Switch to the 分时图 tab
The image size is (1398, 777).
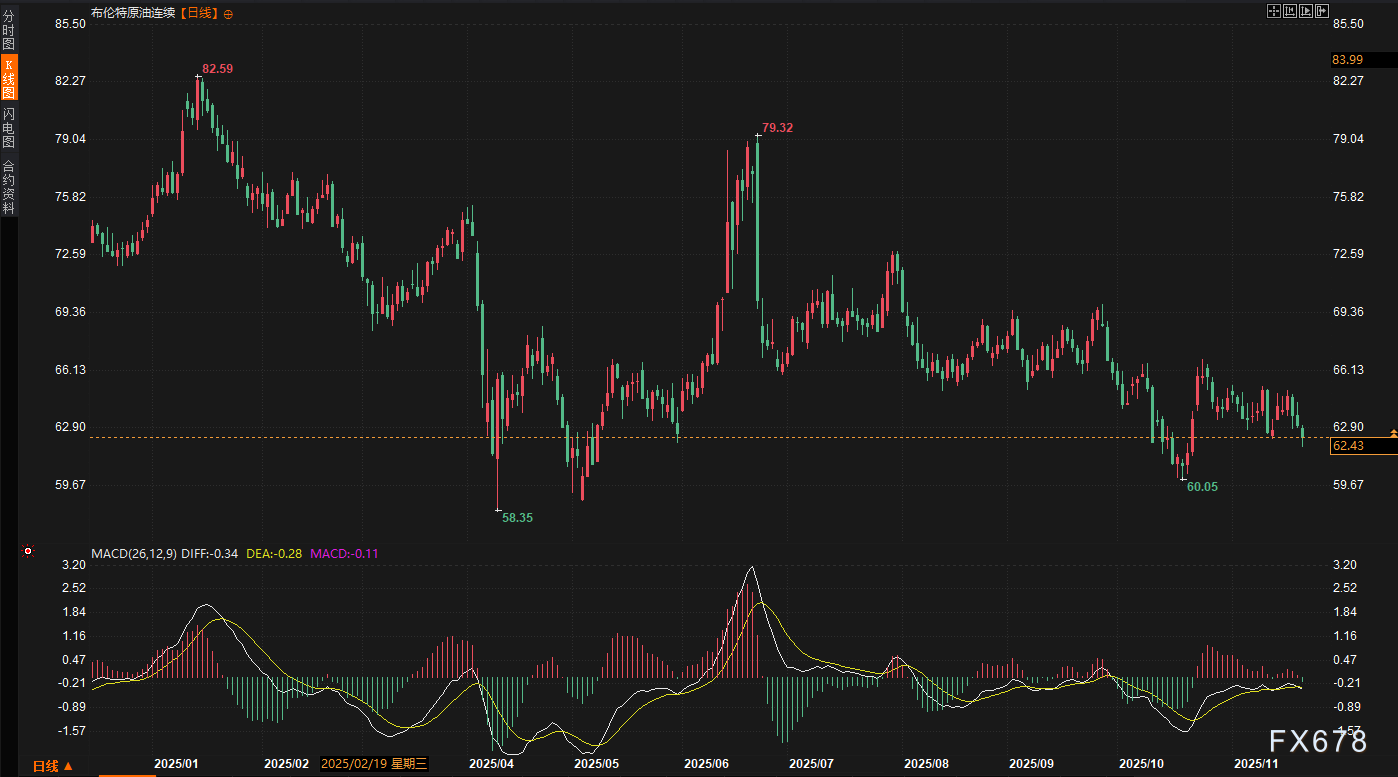[8, 30]
